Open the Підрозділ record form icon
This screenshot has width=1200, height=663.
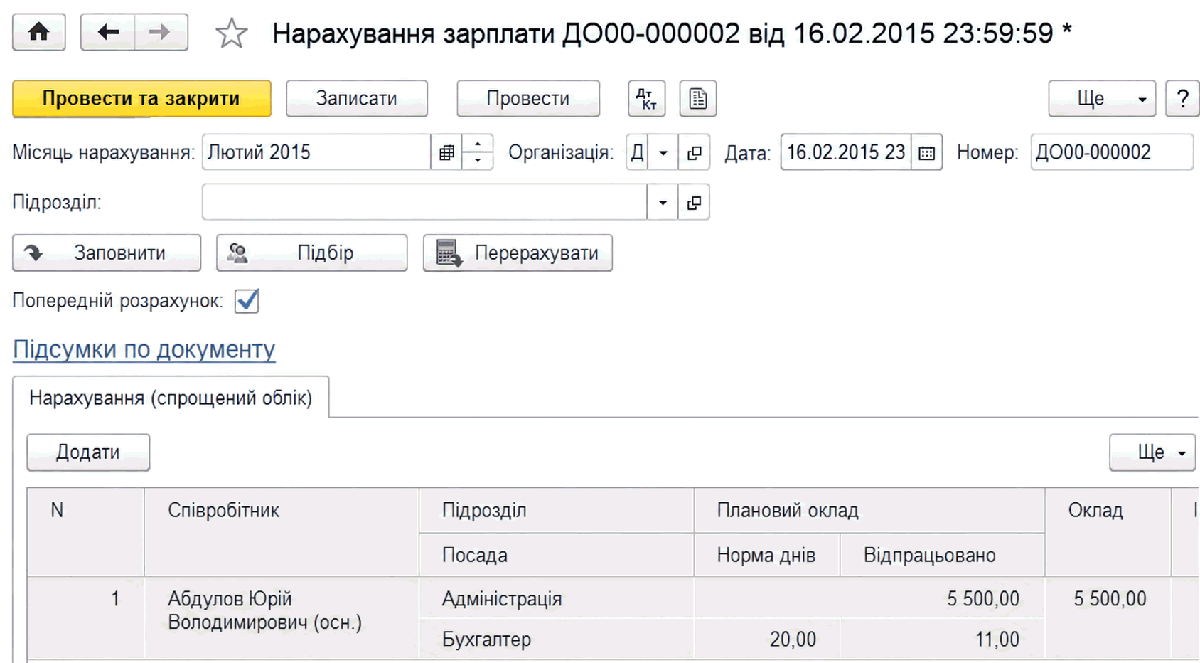[694, 201]
